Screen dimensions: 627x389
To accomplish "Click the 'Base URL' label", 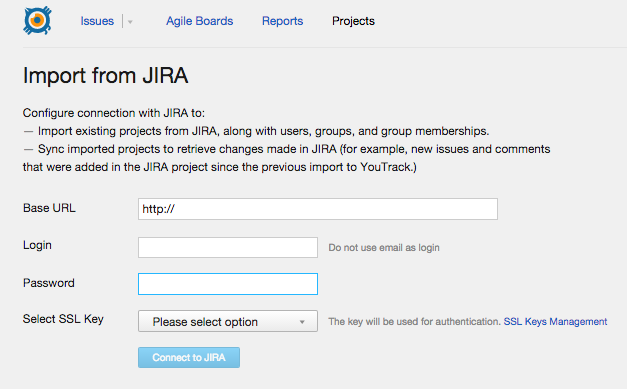I will point(49,208).
